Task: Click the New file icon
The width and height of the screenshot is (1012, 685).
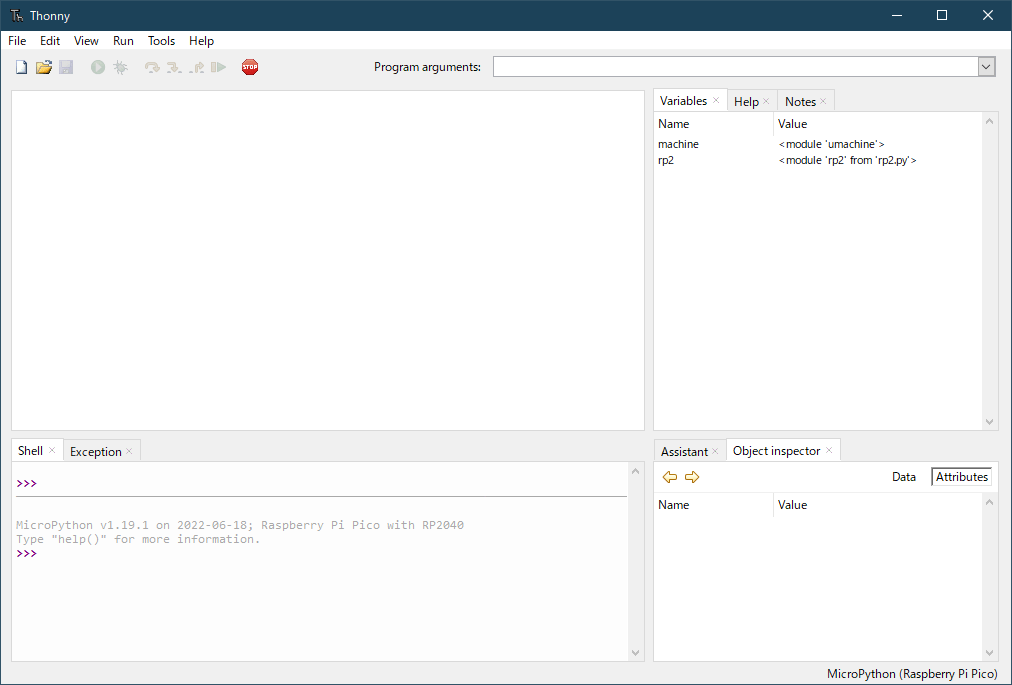Action: [21, 67]
